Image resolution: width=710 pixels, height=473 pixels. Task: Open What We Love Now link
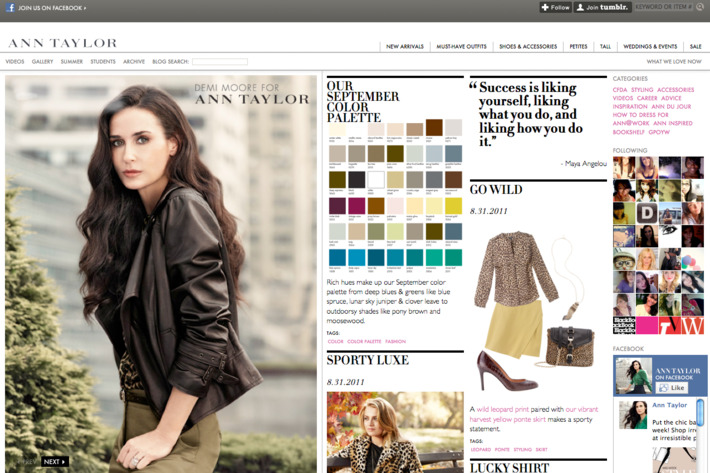[x=674, y=62]
